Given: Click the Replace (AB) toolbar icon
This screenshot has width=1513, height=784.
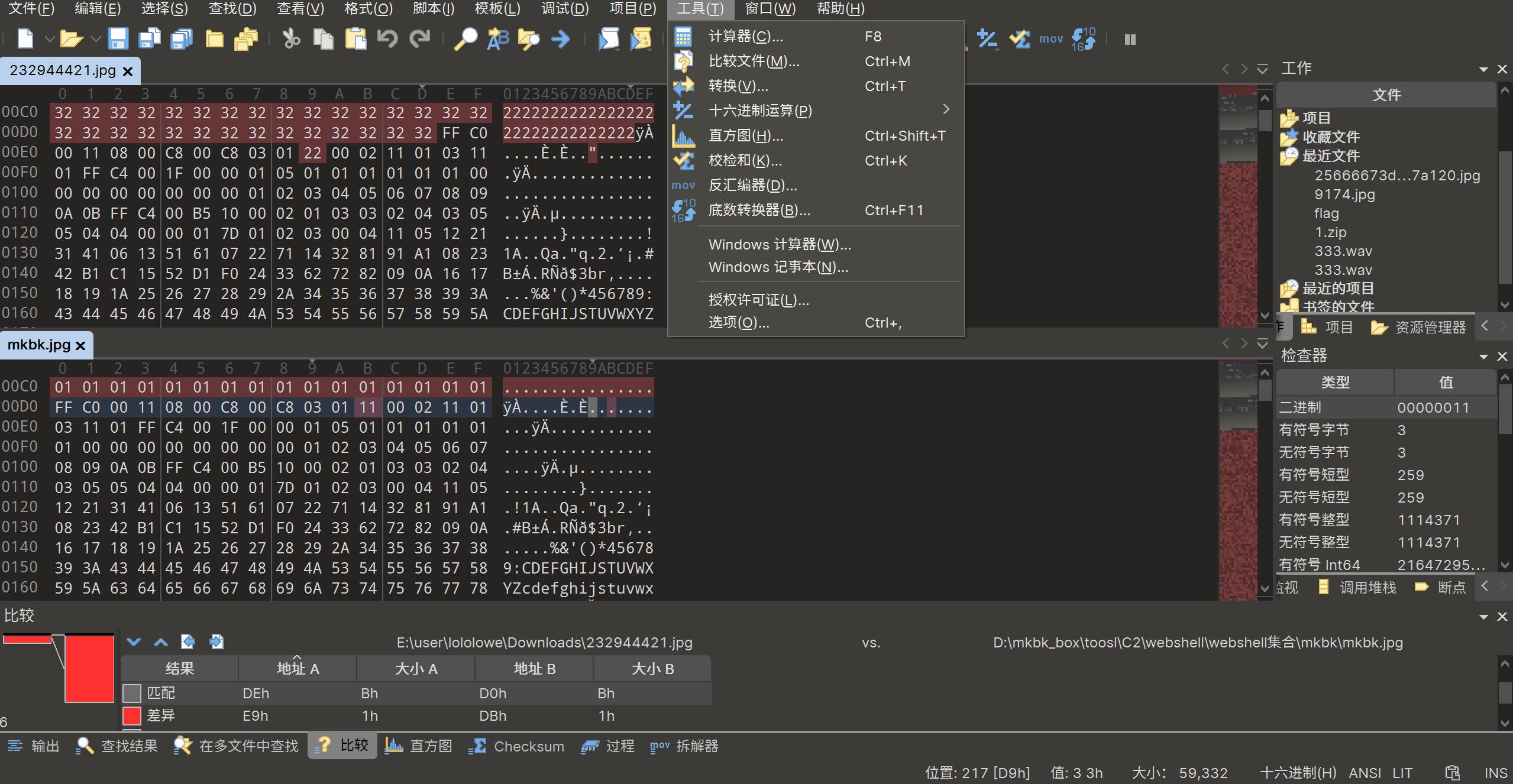Looking at the screenshot, I should [497, 39].
